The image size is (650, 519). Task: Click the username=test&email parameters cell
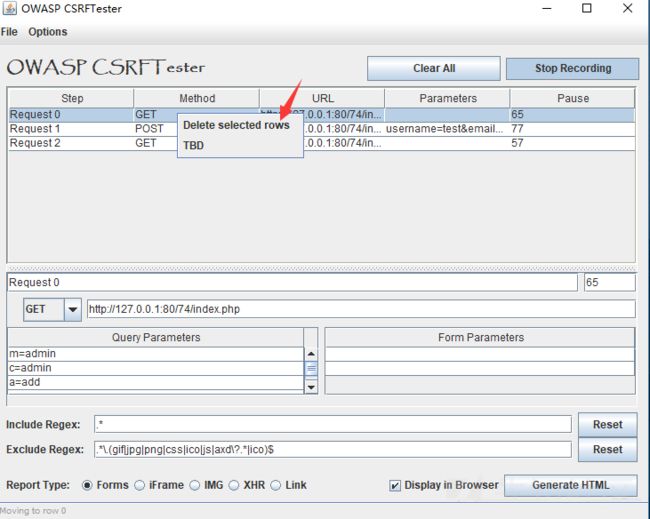coord(447,129)
